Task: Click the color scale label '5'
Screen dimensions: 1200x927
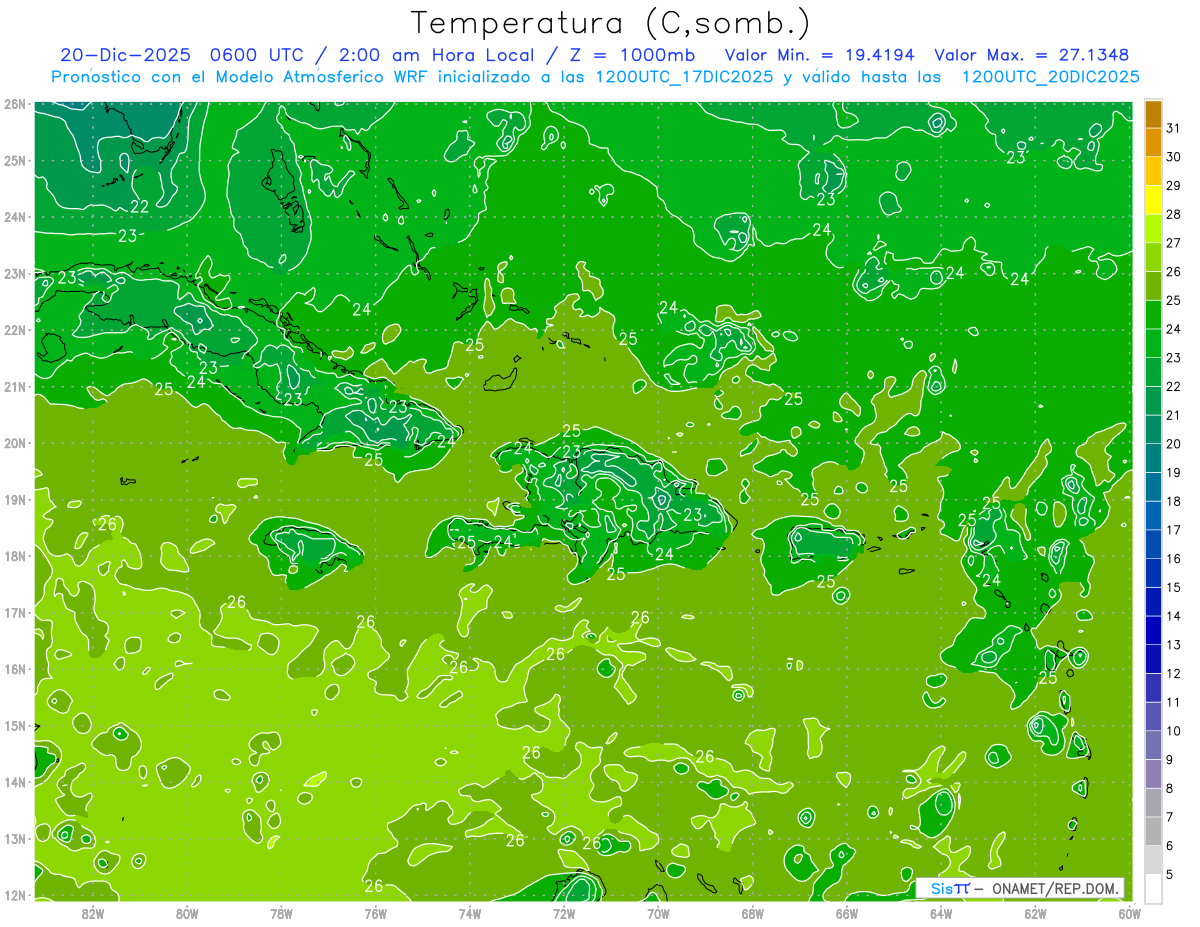Action: click(1169, 875)
